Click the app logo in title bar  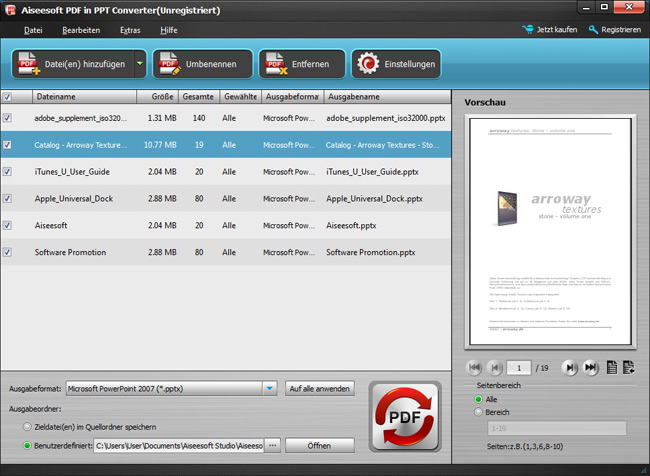point(10,10)
